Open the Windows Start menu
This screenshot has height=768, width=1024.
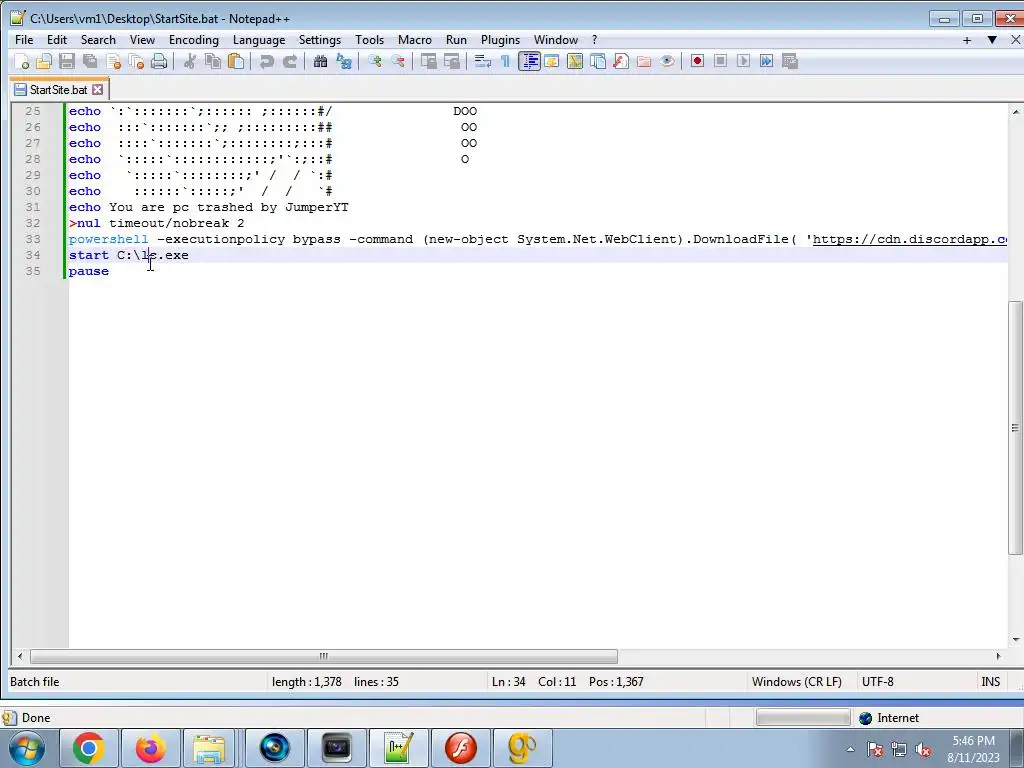(x=27, y=748)
